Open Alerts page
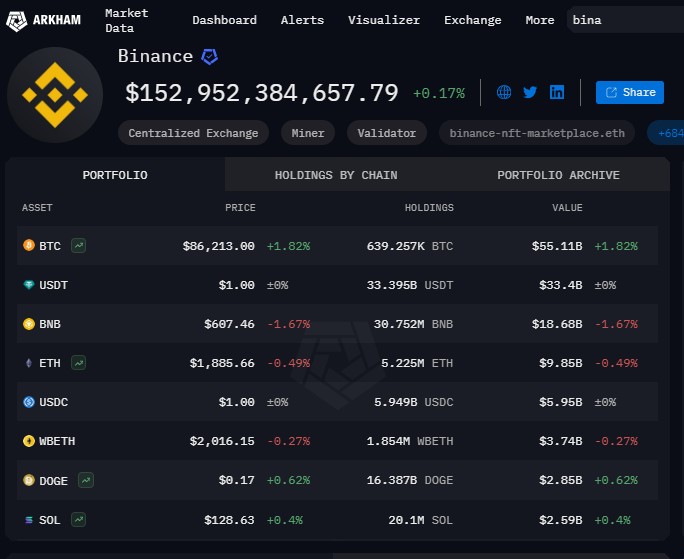The height and width of the screenshot is (559, 684). click(x=302, y=20)
